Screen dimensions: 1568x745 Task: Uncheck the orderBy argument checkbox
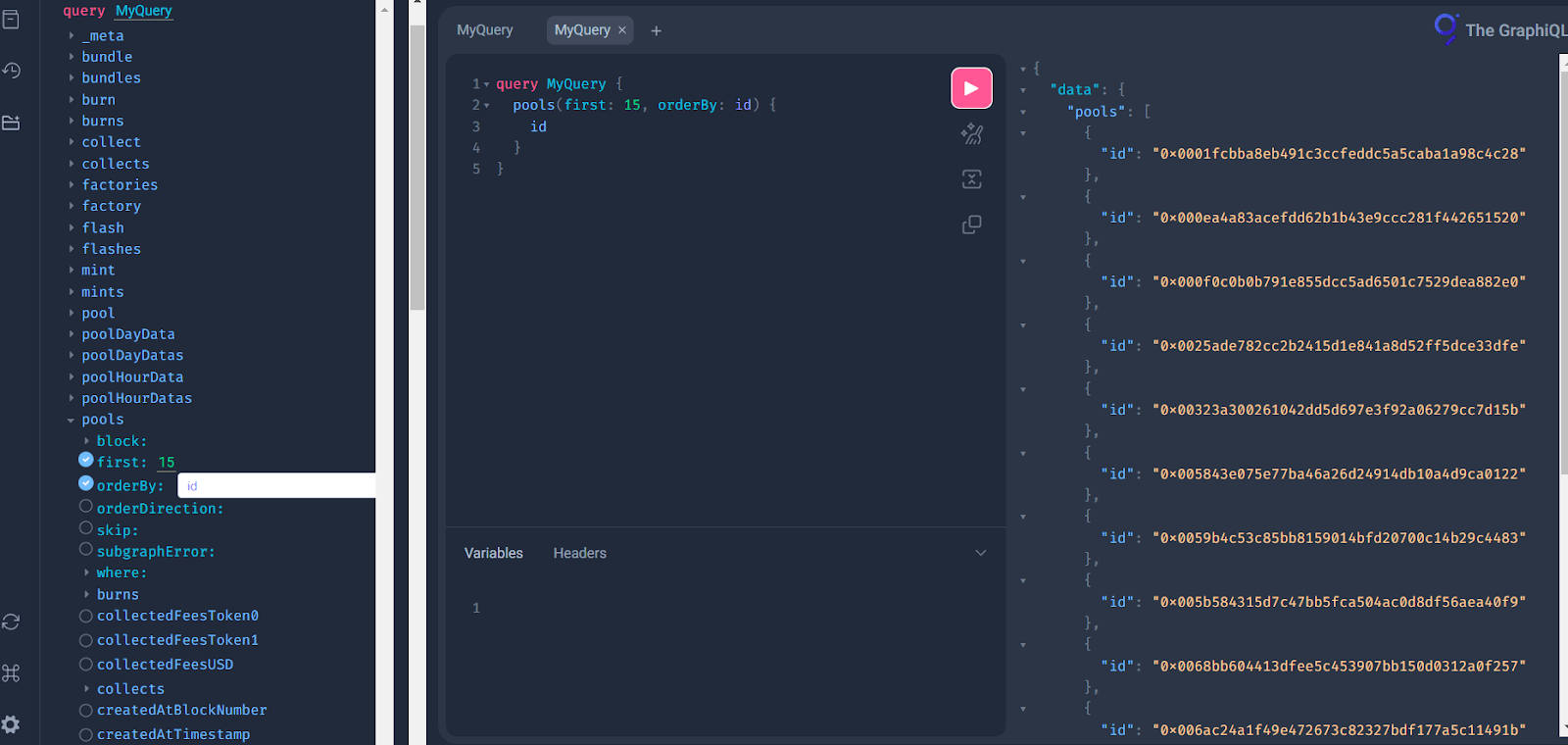(x=86, y=483)
